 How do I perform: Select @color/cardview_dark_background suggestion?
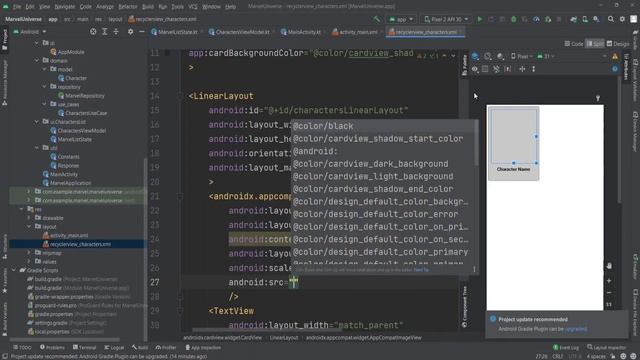point(383,164)
